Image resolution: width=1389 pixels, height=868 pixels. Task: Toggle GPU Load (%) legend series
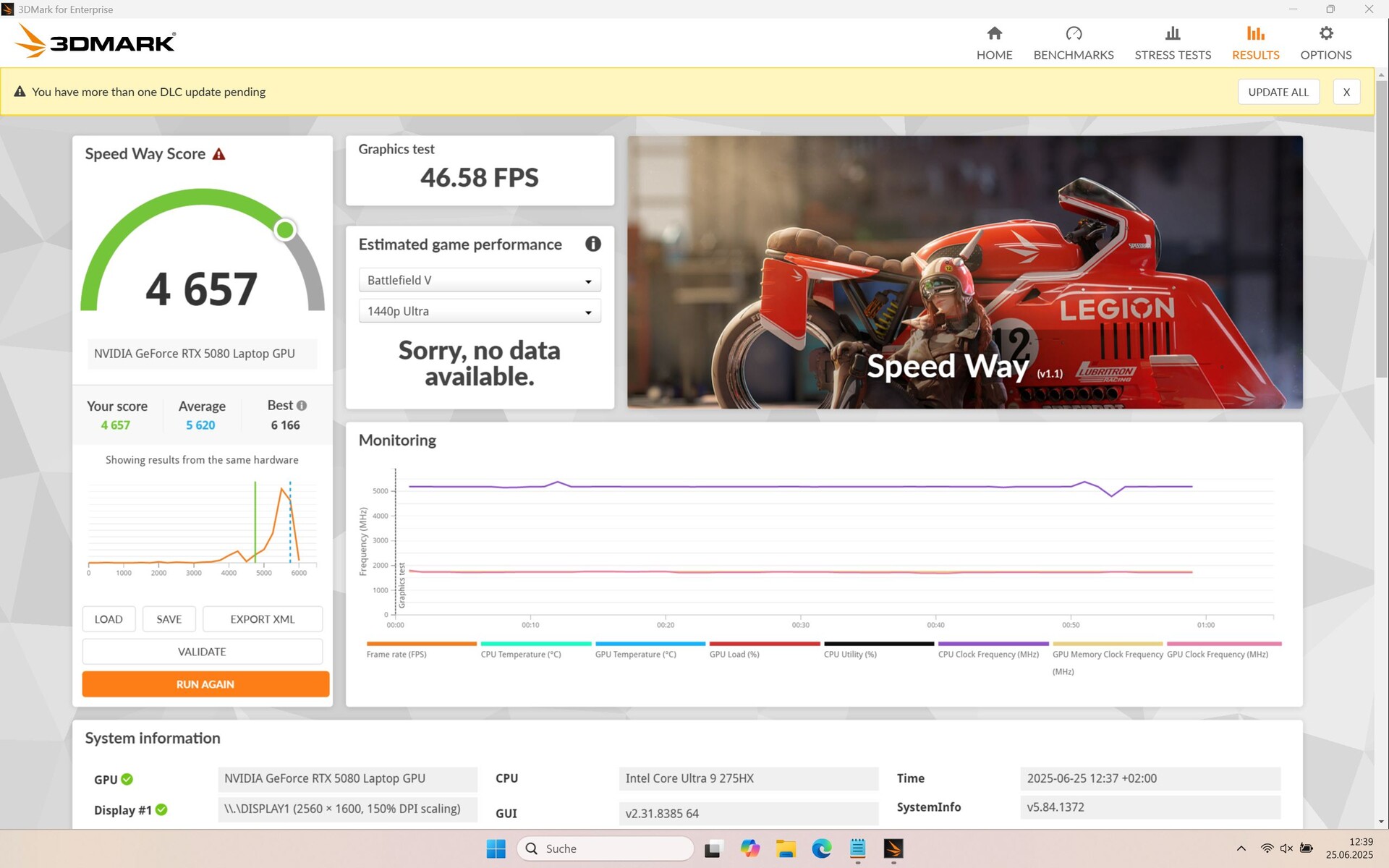(764, 650)
